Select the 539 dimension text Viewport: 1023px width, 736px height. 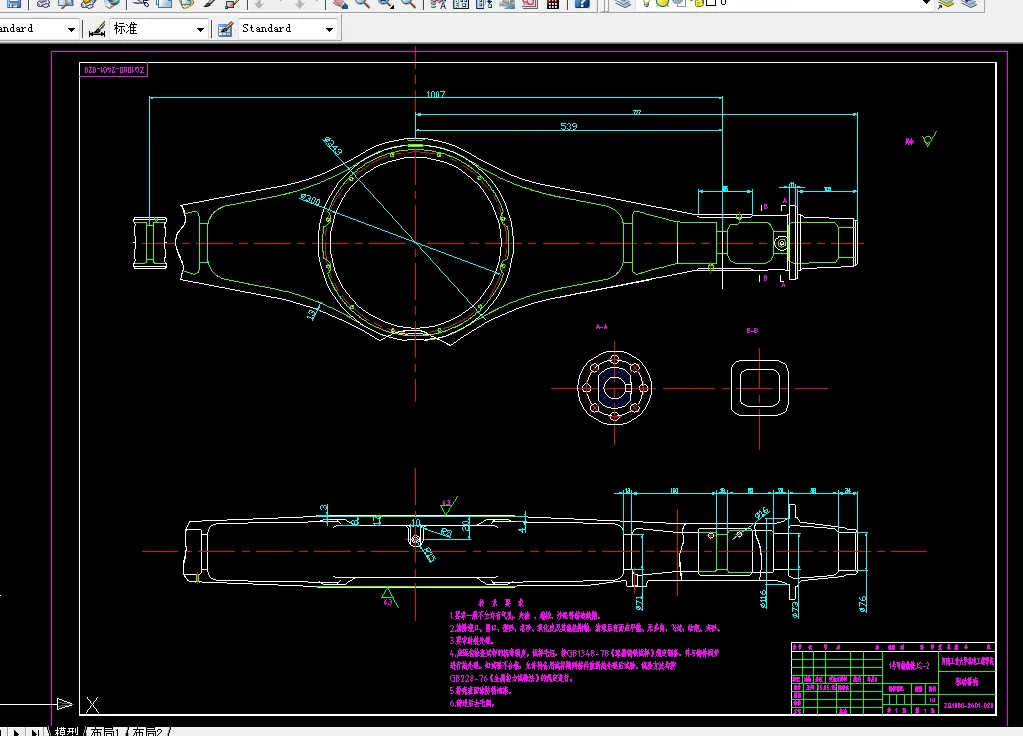tap(569, 126)
